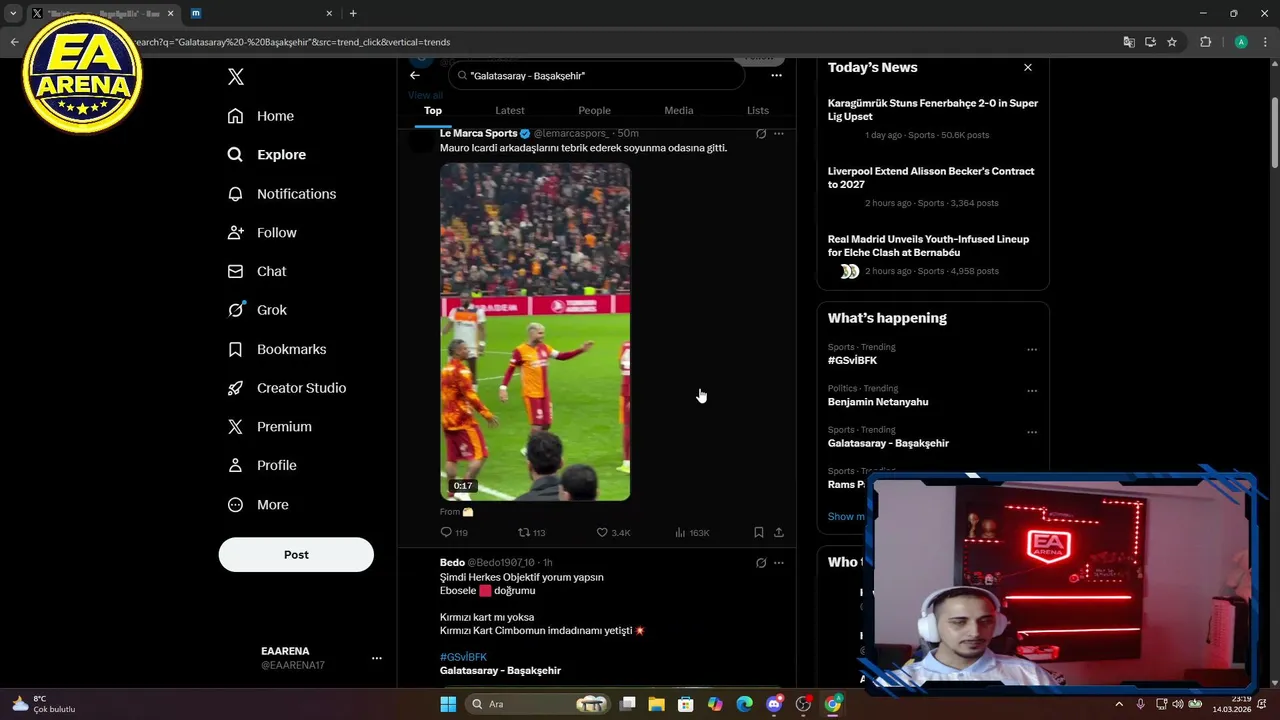The height and width of the screenshot is (720, 1280).
Task: Open trending topic Benjamin Netanyahu
Action: pos(878,402)
